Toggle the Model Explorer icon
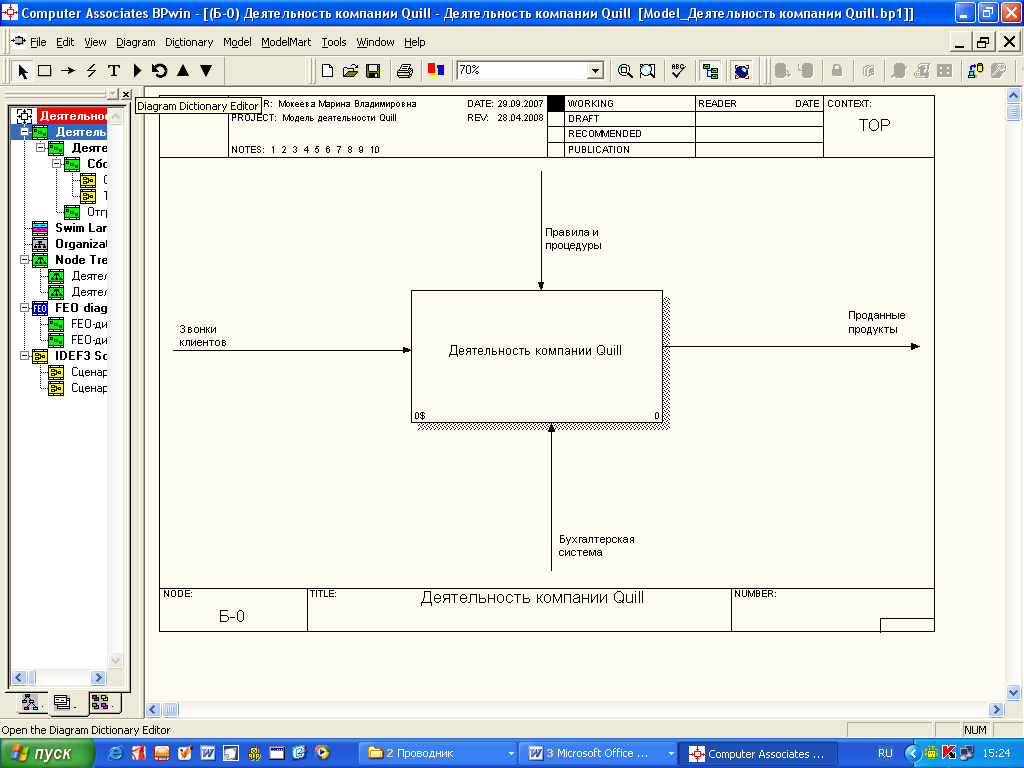Screen dimensions: 1024x768 click(710, 71)
